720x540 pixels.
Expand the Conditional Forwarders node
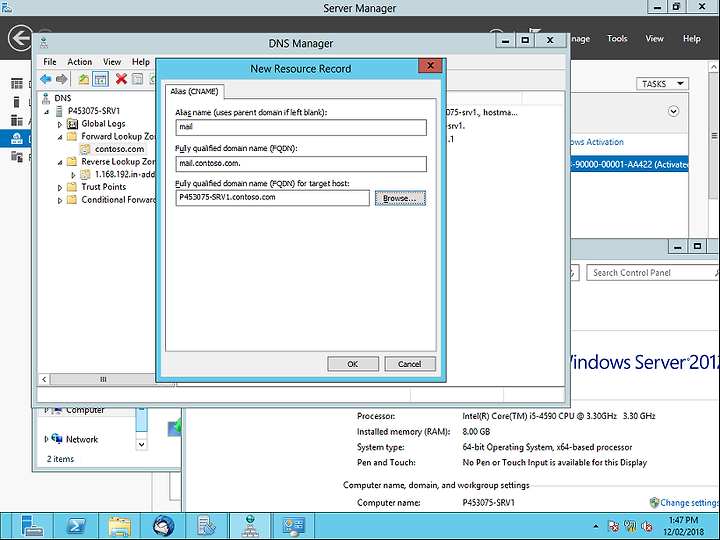pyautogui.click(x=60, y=200)
